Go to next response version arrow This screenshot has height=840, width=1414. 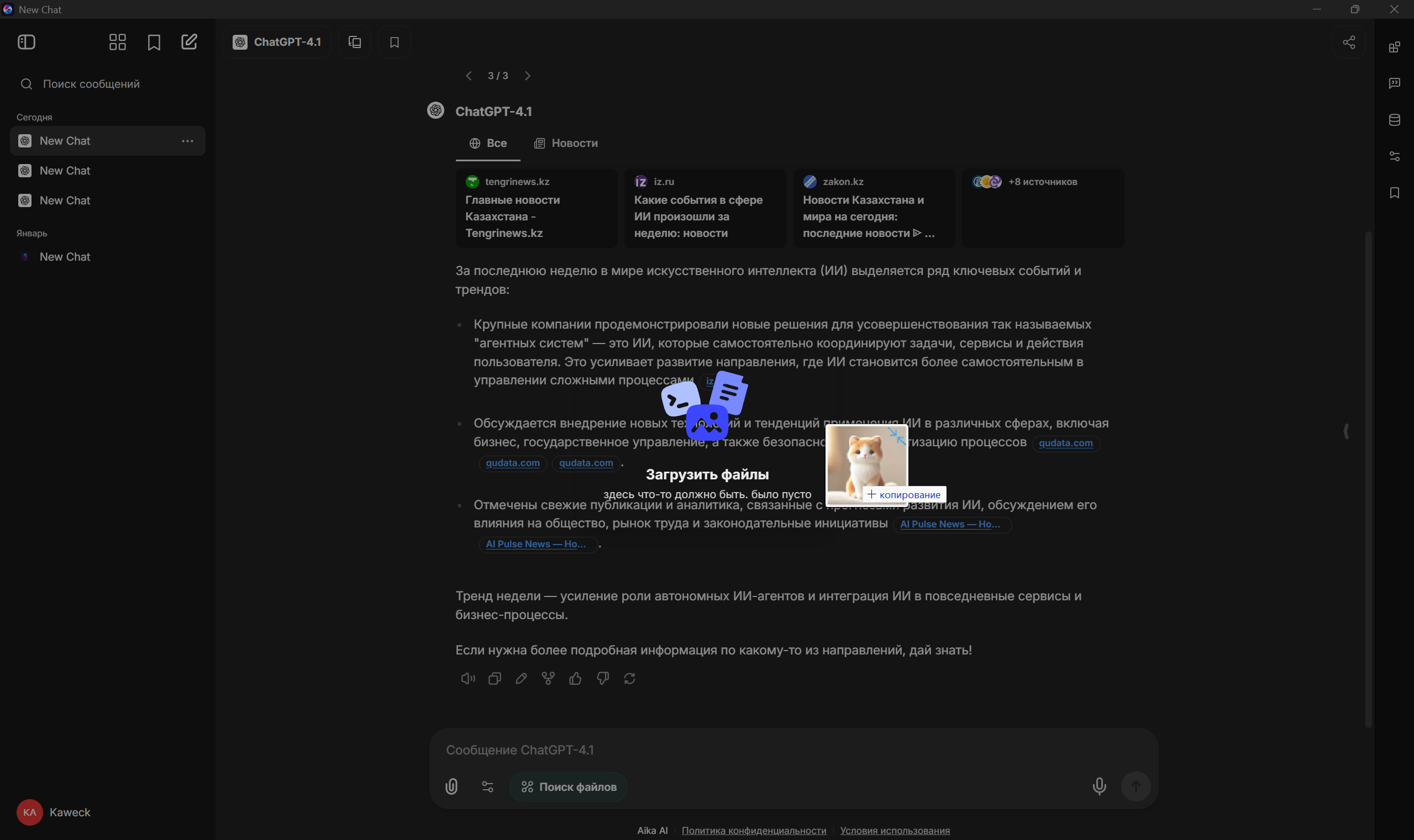click(527, 76)
